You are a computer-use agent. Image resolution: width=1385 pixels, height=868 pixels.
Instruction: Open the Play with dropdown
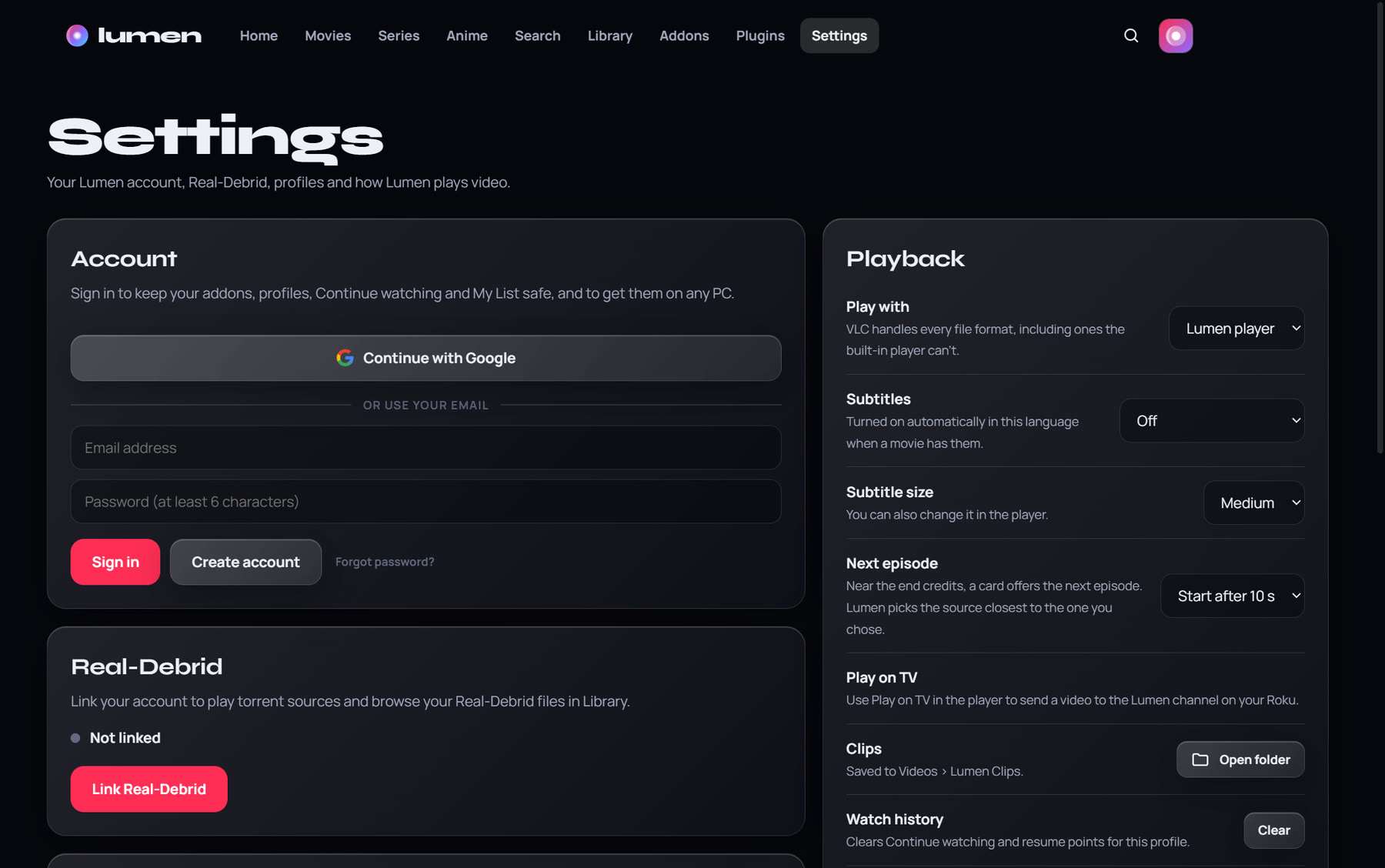point(1236,329)
